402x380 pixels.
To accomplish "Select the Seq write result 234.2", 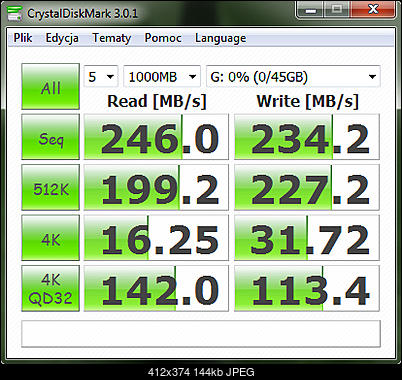I will click(307, 137).
